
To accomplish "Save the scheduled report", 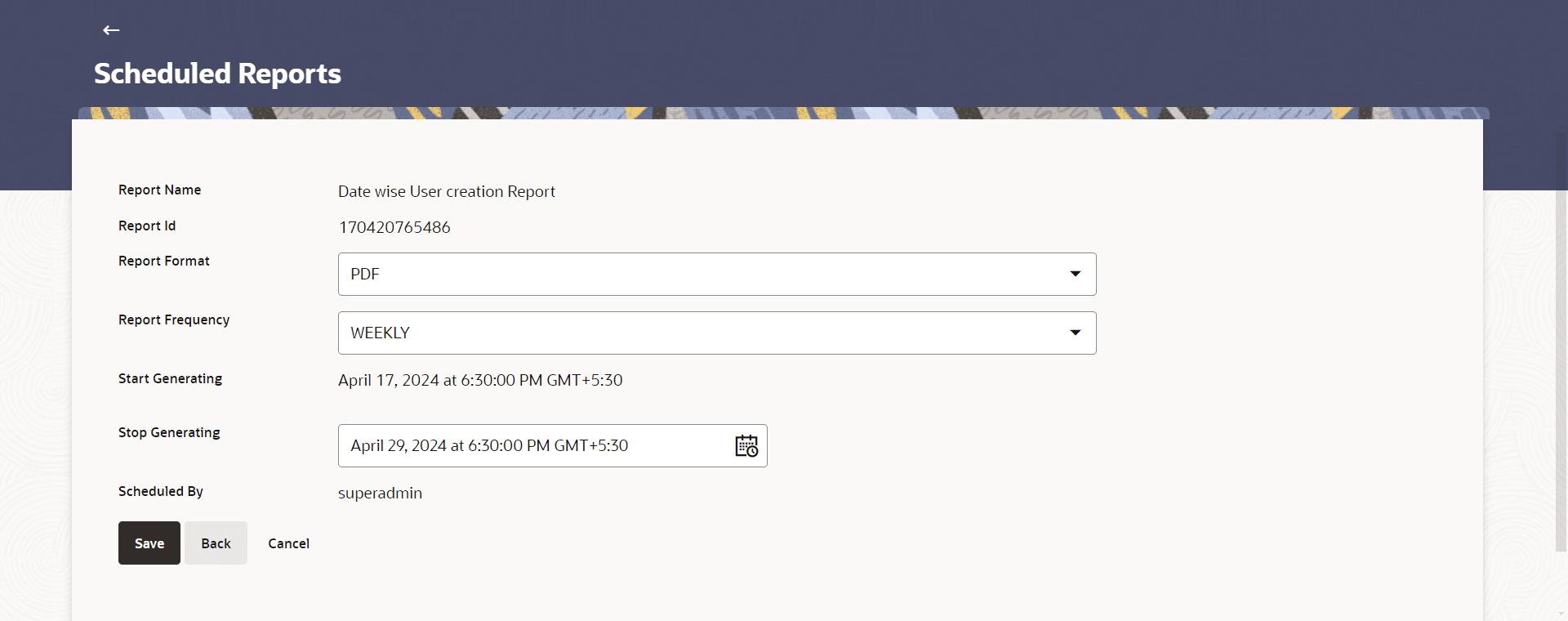I will (x=149, y=543).
